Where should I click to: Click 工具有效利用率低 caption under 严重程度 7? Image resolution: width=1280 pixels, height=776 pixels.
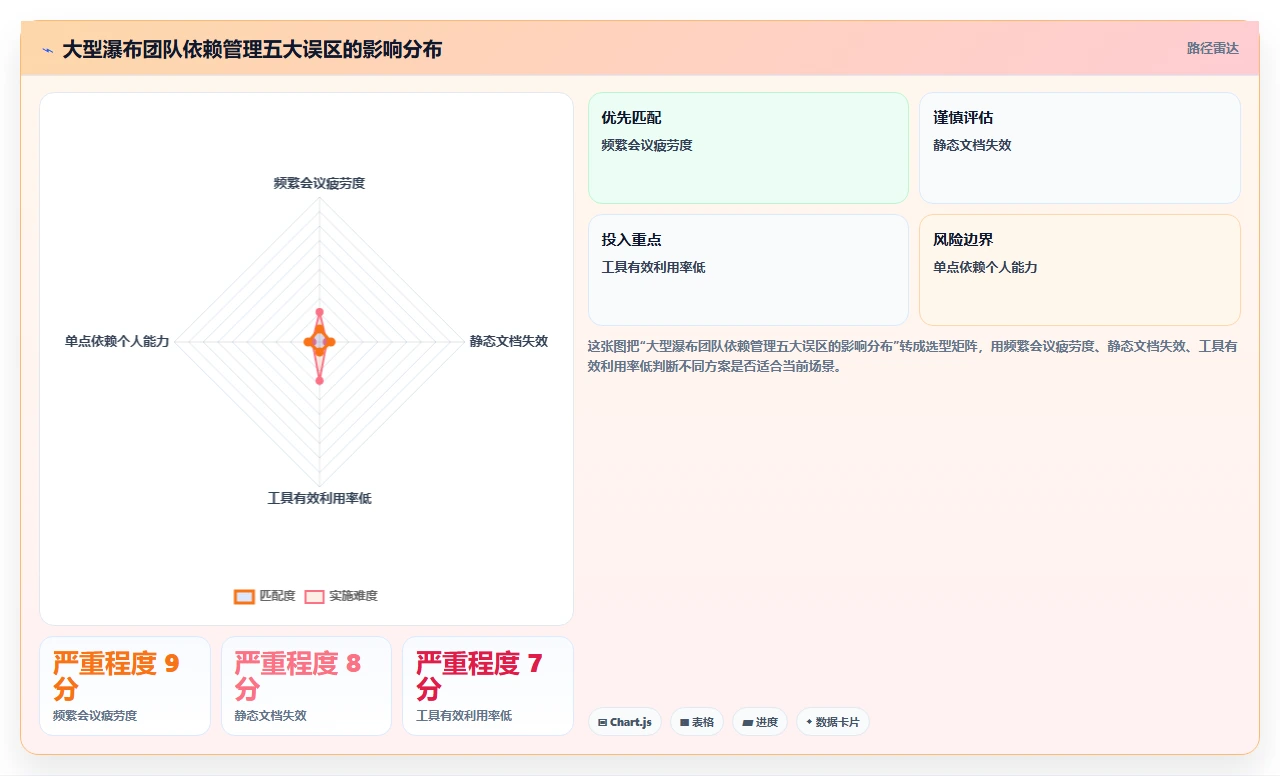coord(464,716)
